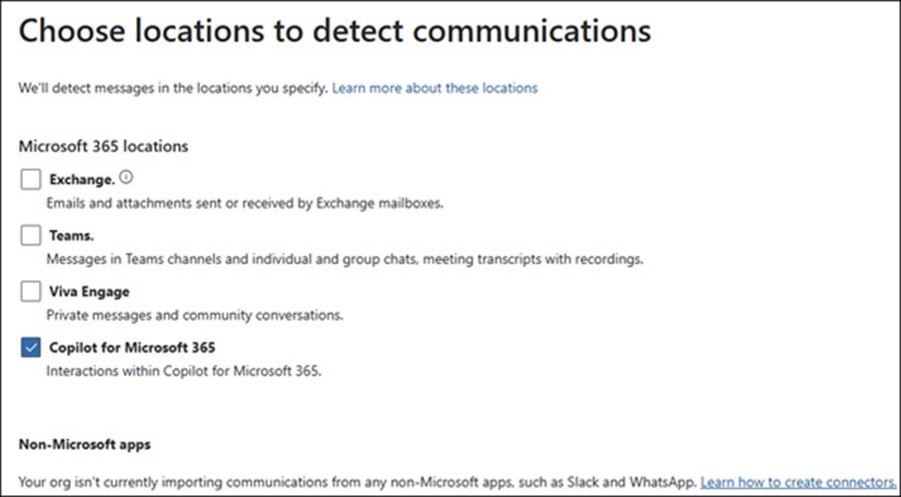901x497 pixels.
Task: Click the 'Your org isn't currently importing' sentence
Action: [x=357, y=481]
